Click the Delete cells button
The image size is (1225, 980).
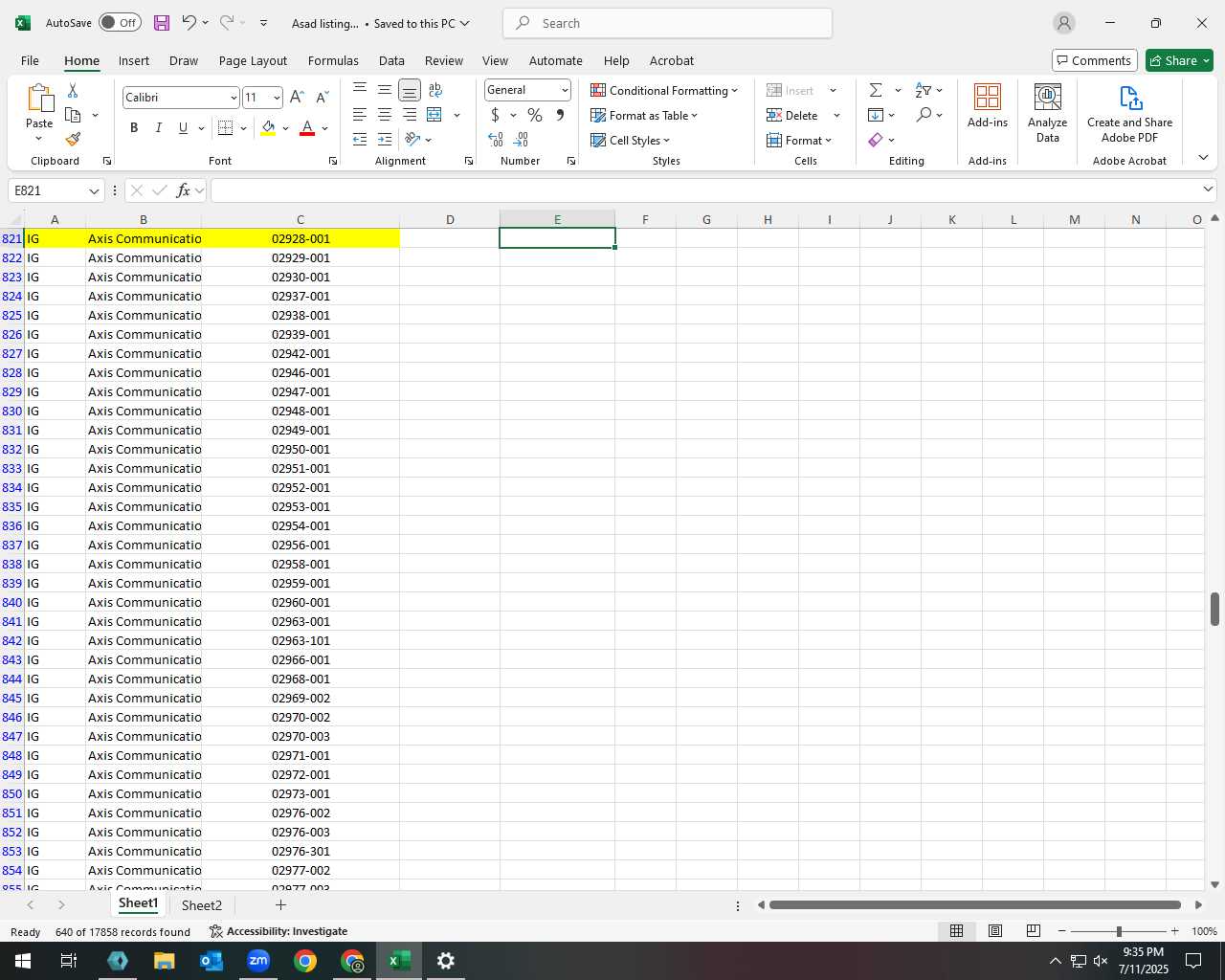tap(792, 115)
